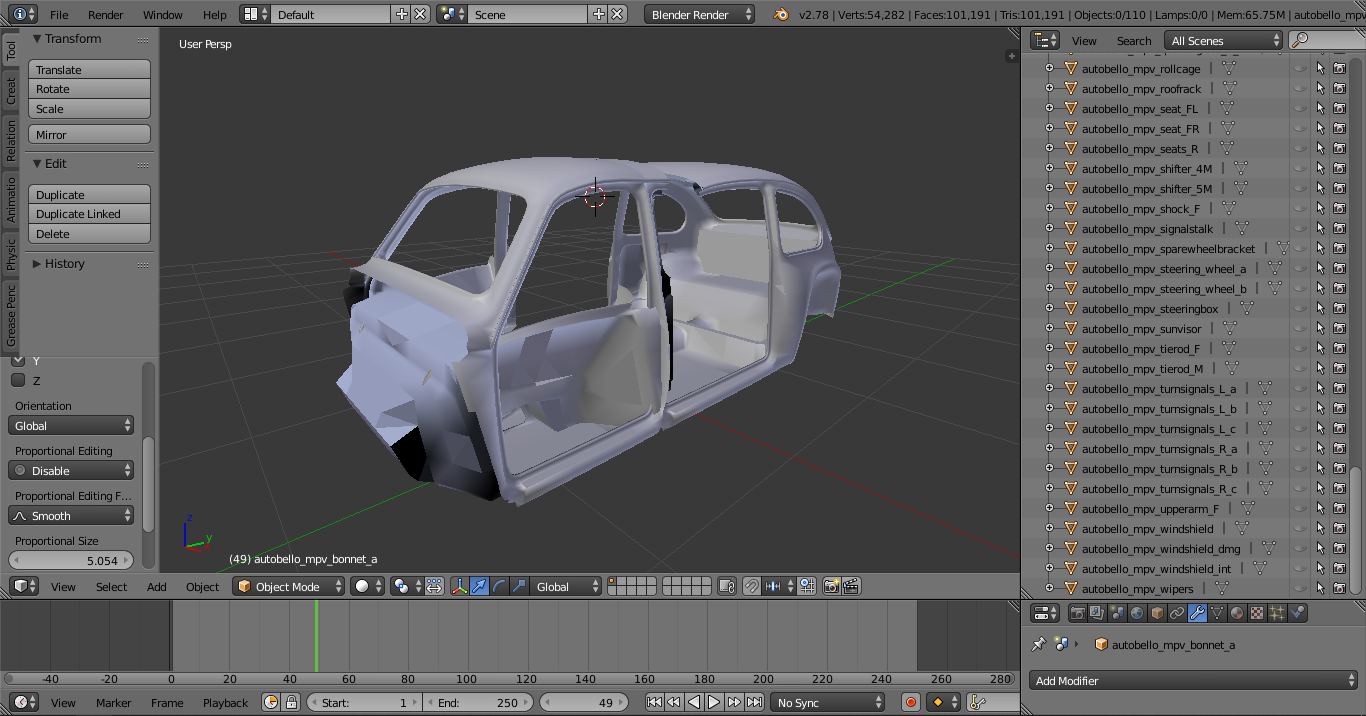Click the Blender logo icon in top bar
Viewport: 1366px width, 716px height.
780,15
